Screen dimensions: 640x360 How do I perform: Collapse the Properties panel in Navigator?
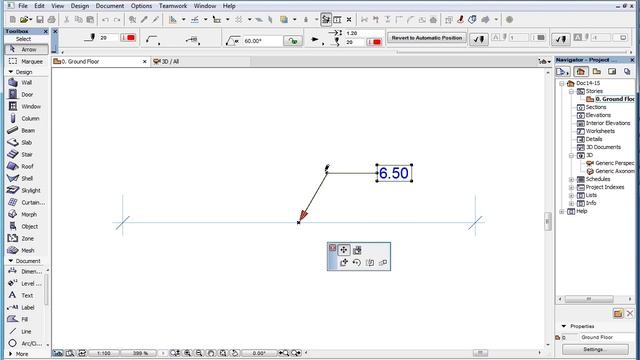pyautogui.click(x=564, y=326)
